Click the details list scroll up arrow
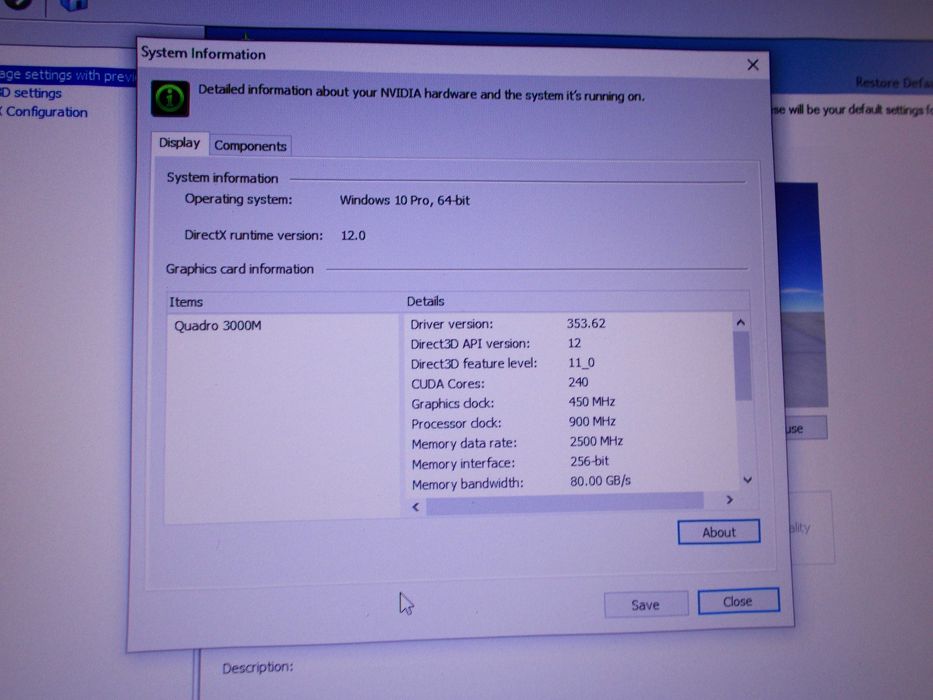Screen dimensions: 933x700 [x=741, y=323]
